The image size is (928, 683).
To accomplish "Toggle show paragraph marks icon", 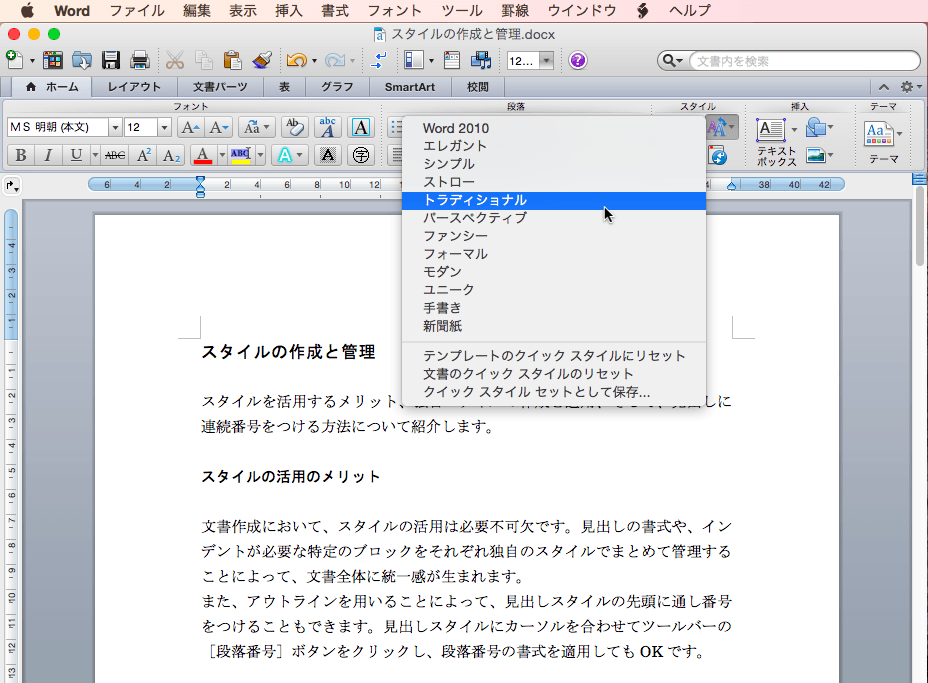I will 378,60.
